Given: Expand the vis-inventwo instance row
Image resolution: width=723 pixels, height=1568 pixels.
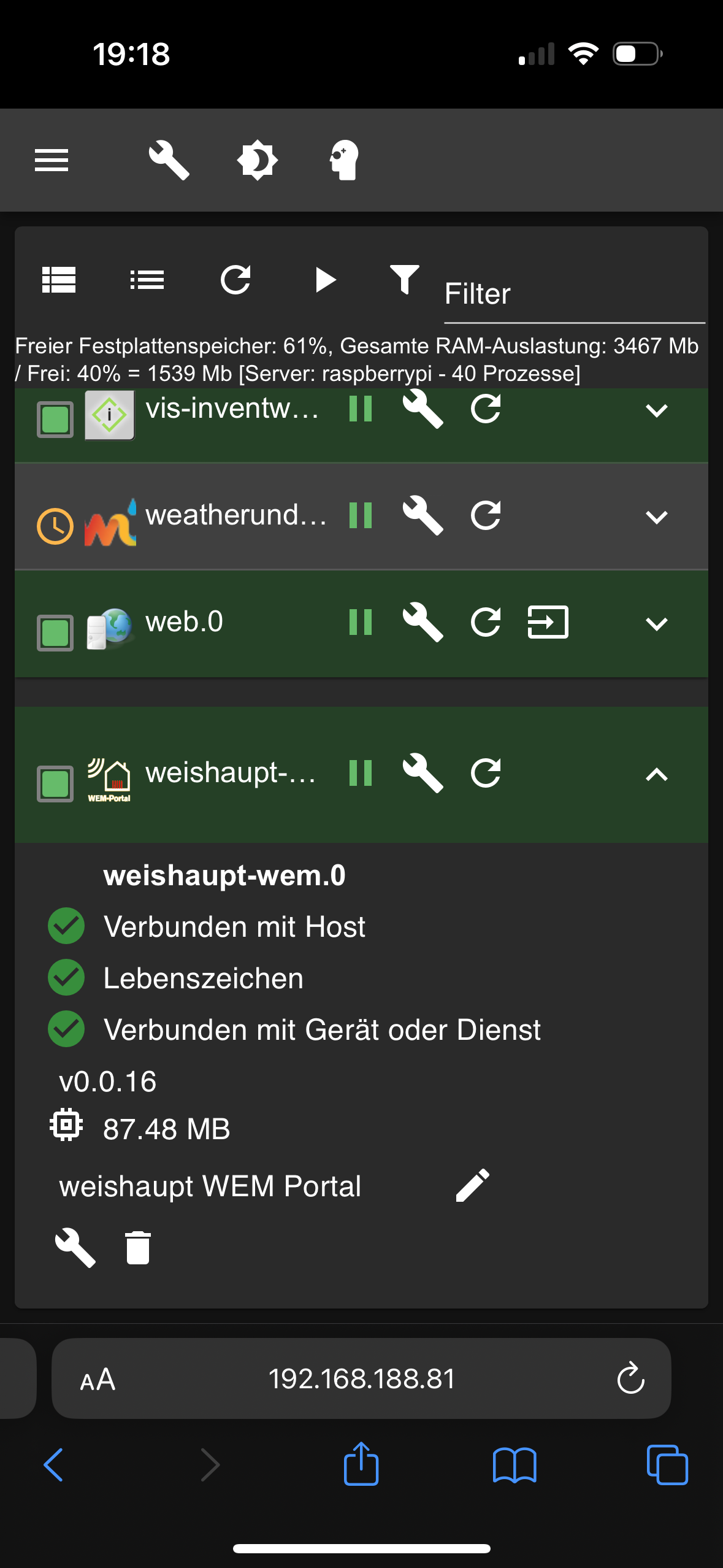Looking at the screenshot, I should 657,410.
